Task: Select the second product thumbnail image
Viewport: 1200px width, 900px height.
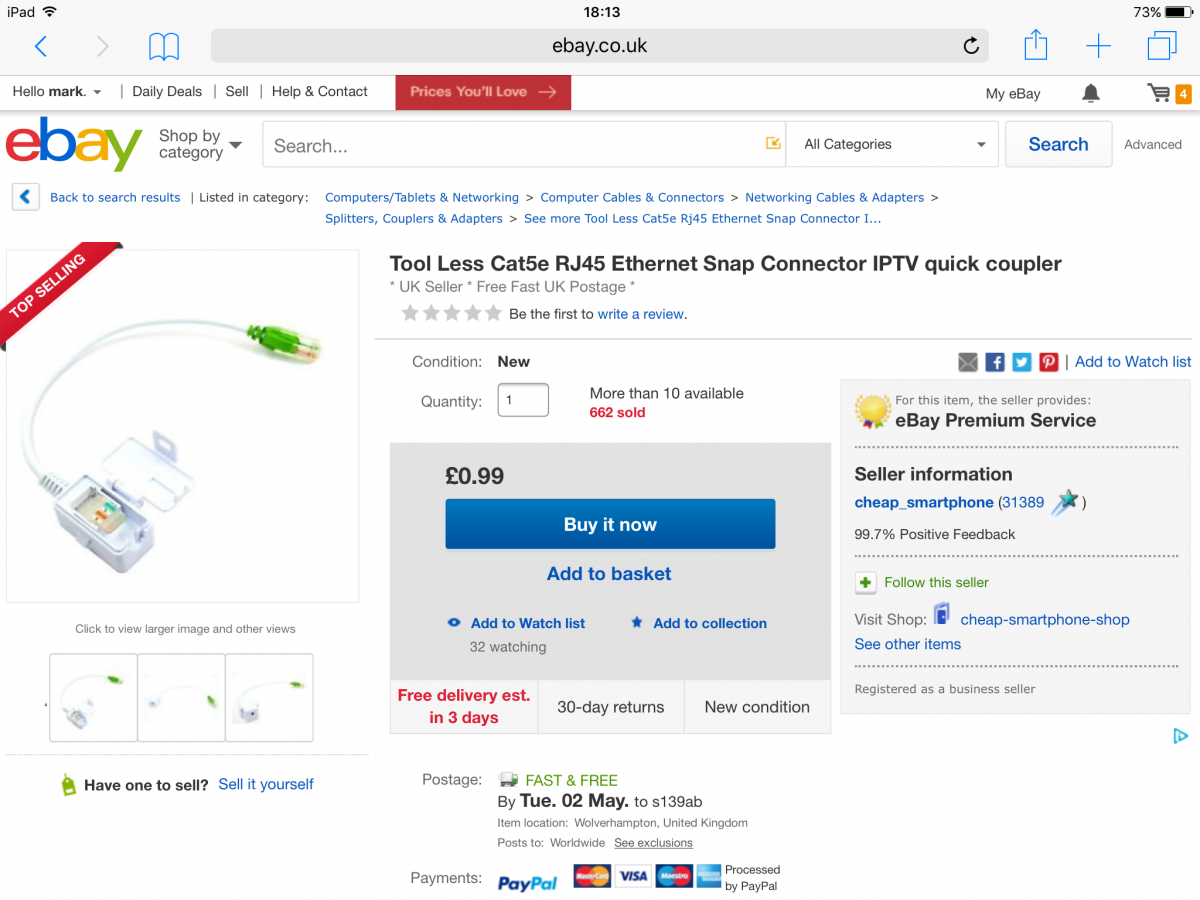Action: [x=181, y=697]
